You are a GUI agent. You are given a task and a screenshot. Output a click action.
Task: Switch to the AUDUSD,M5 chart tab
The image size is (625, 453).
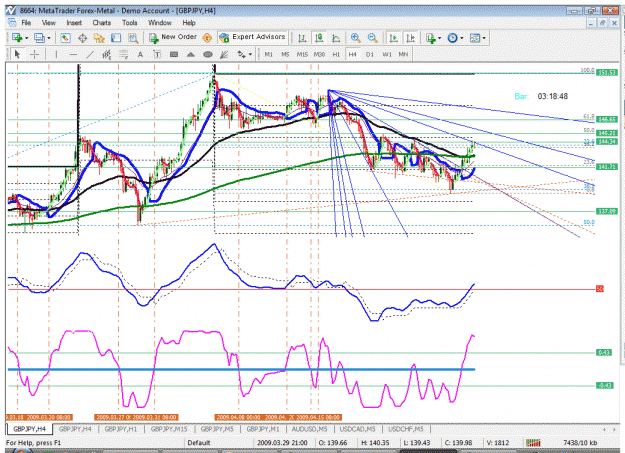(309, 429)
